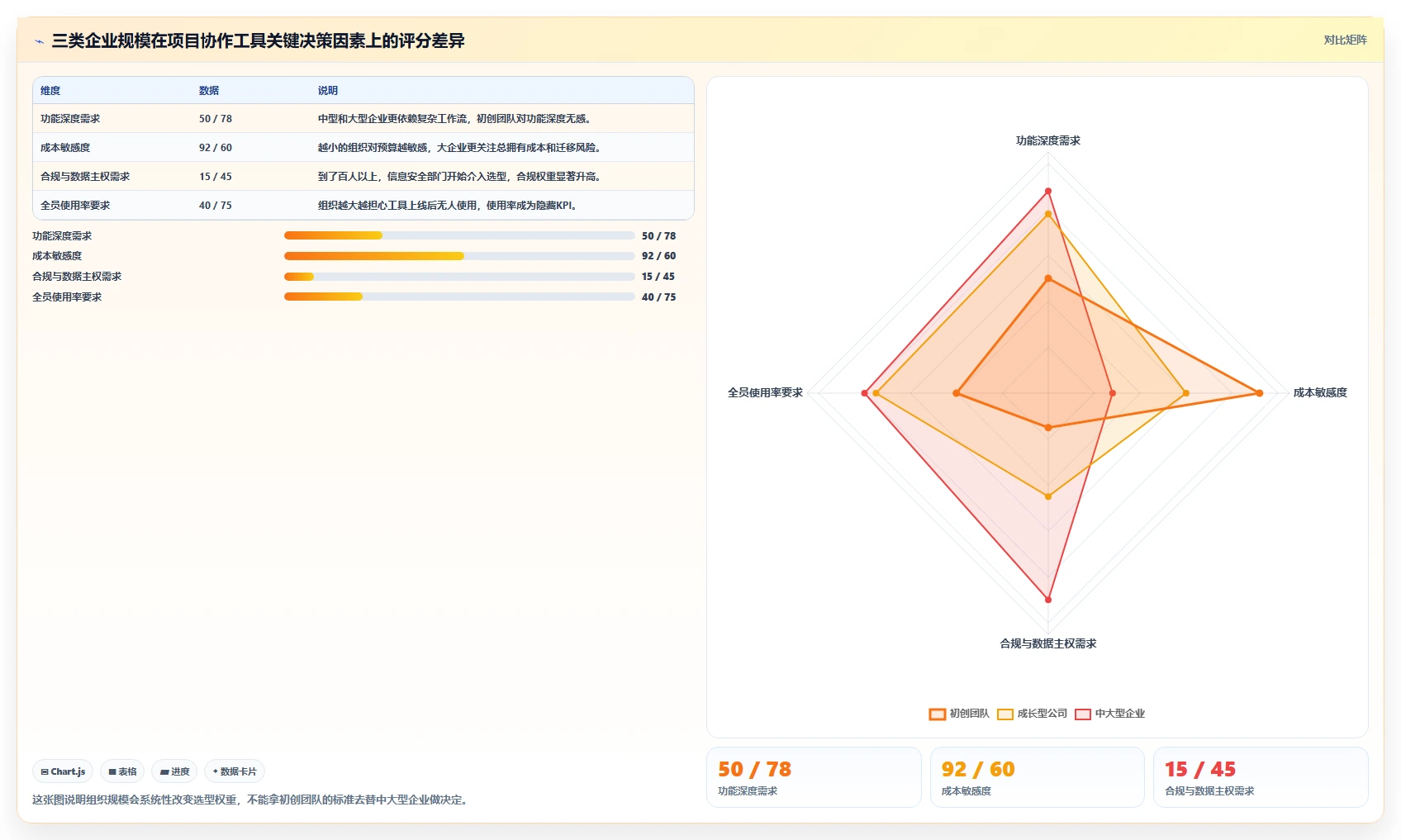Click the 功能深度需求 progress bar
Image resolution: width=1401 pixels, height=840 pixels.
coord(459,235)
